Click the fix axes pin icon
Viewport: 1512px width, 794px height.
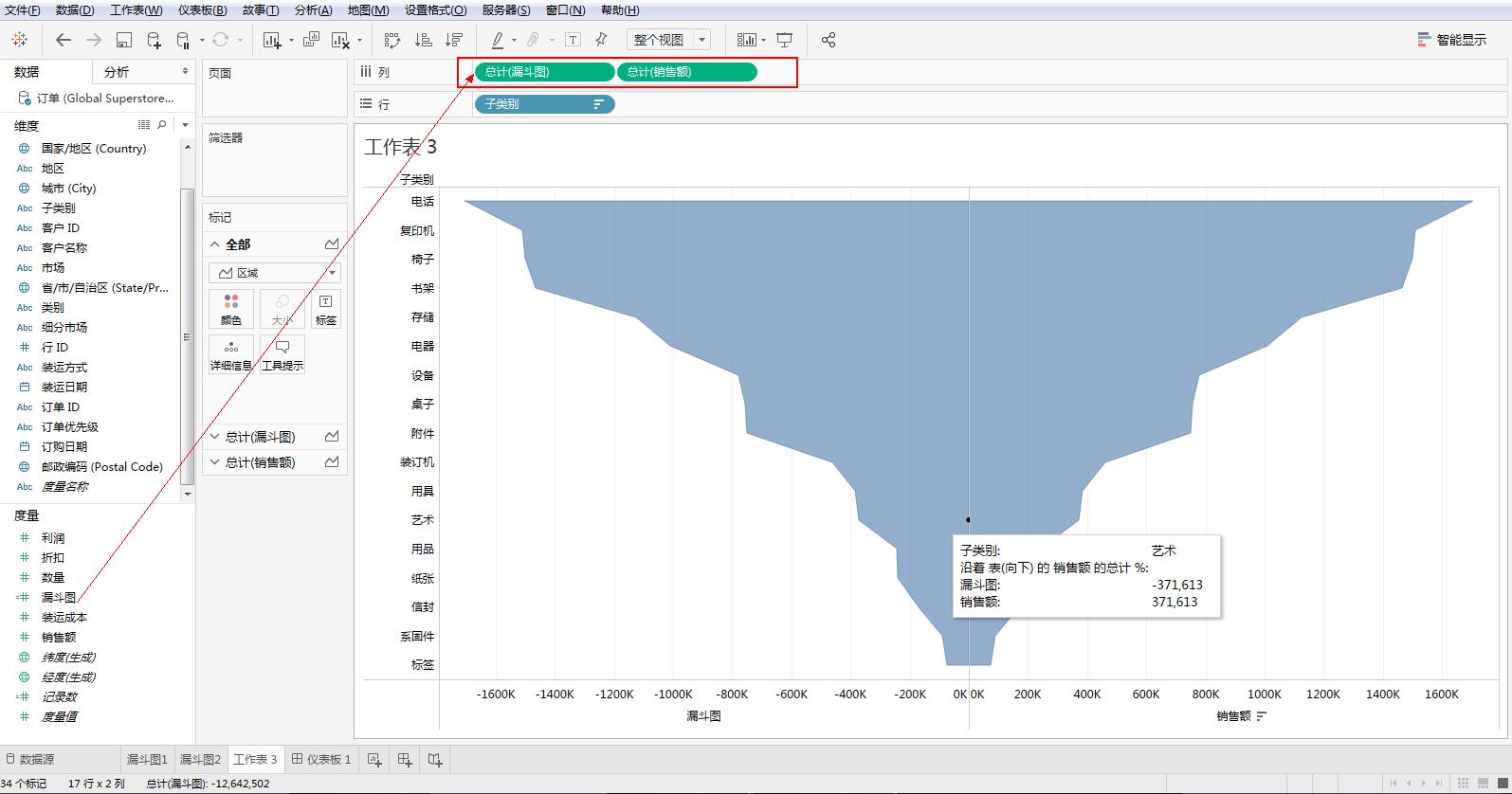(601, 40)
